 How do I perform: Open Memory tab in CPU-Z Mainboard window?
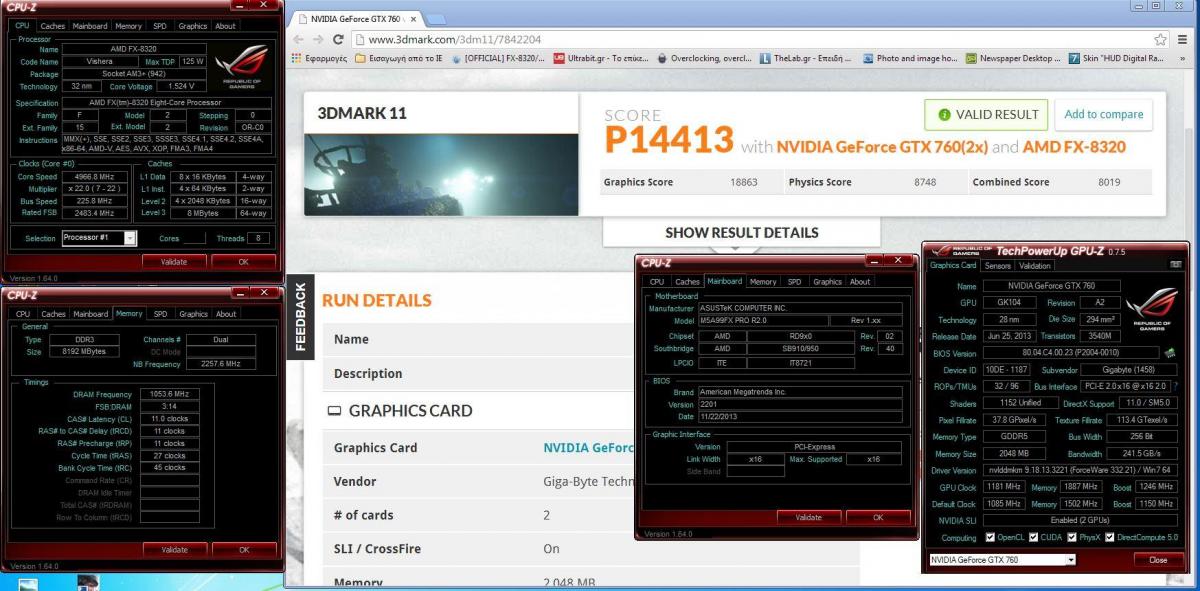coord(763,282)
